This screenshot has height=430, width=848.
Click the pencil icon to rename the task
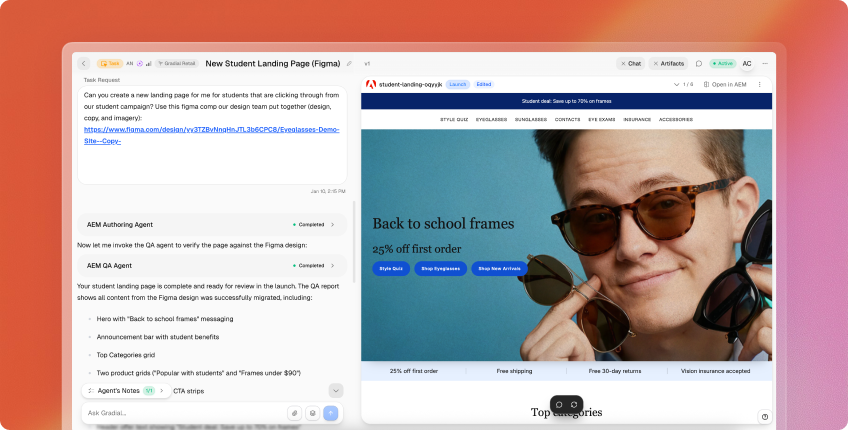(349, 63)
